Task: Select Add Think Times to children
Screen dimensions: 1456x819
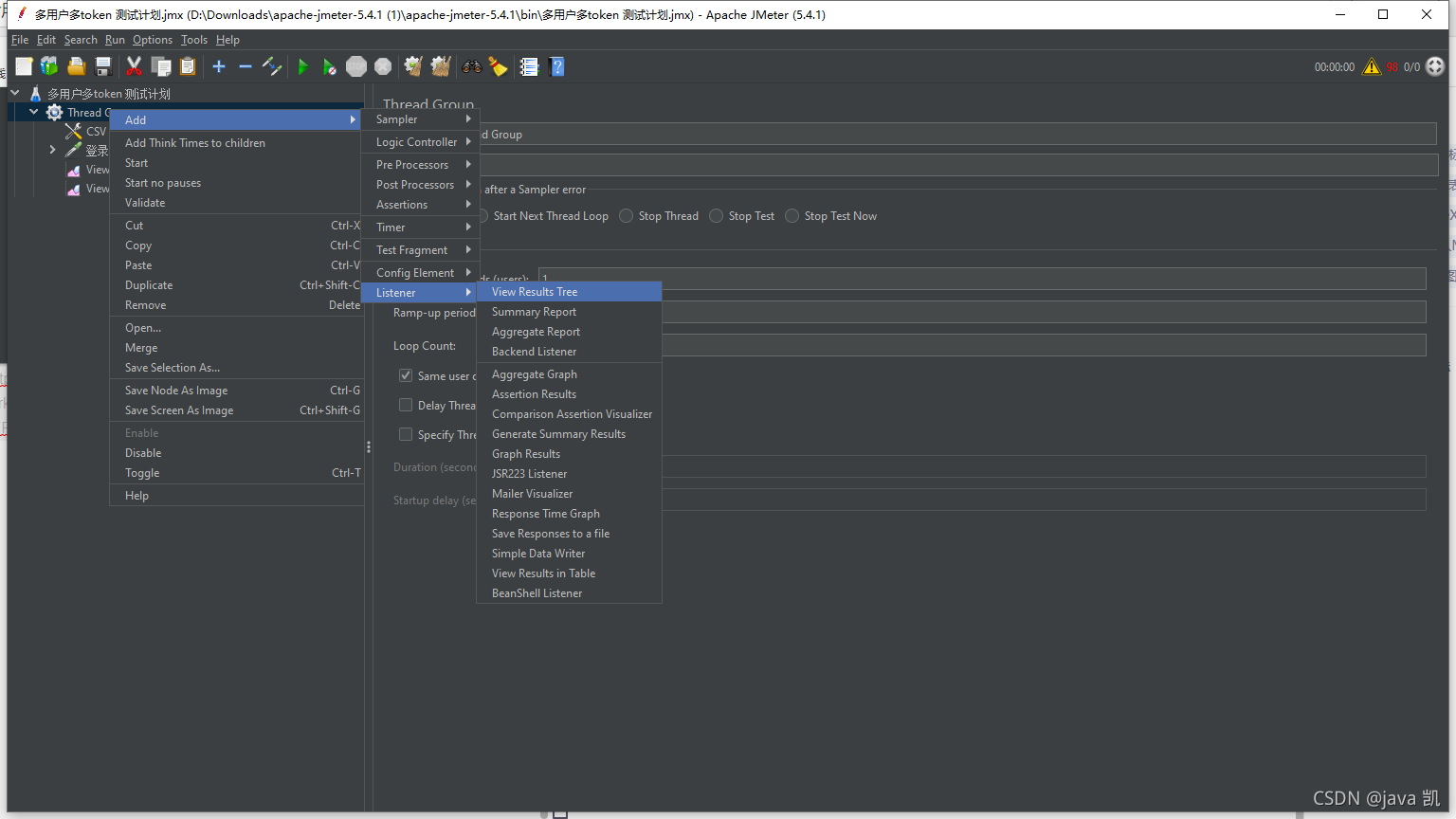Action: [237, 143]
